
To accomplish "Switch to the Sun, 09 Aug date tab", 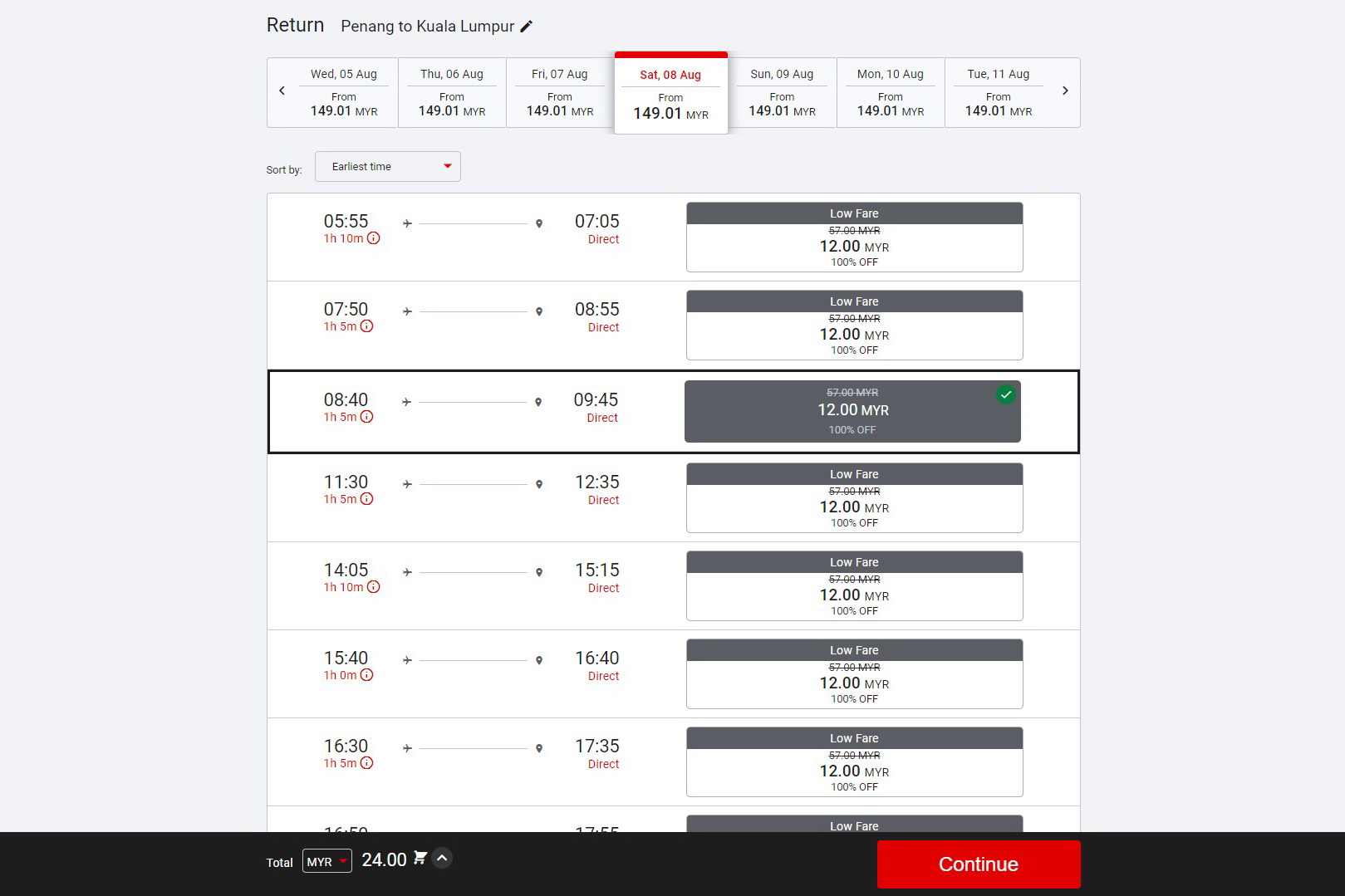I will click(x=782, y=92).
